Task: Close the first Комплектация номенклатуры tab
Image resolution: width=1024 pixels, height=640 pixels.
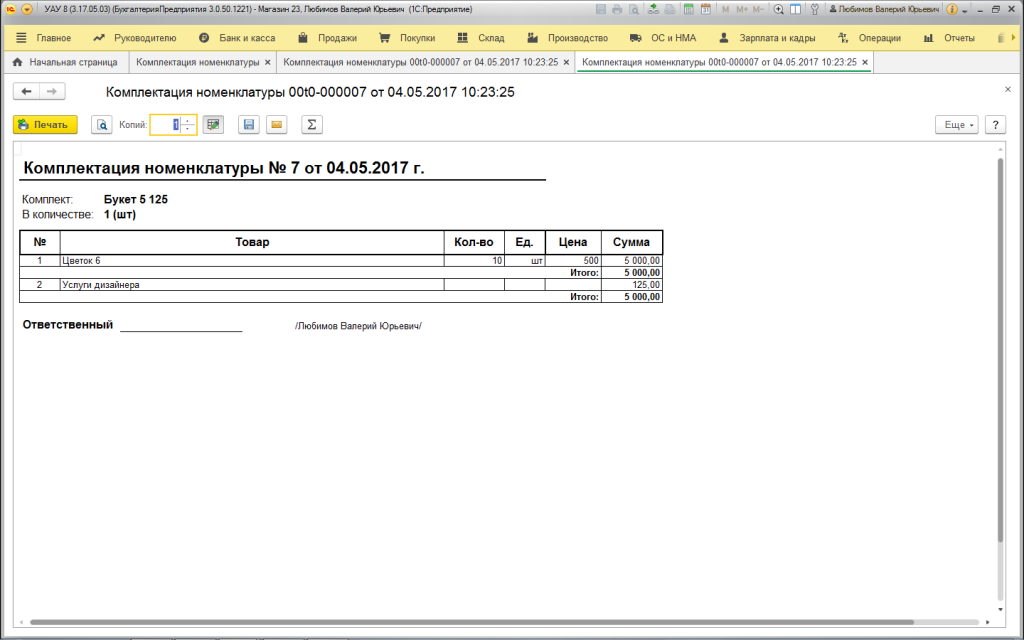Action: (x=267, y=63)
